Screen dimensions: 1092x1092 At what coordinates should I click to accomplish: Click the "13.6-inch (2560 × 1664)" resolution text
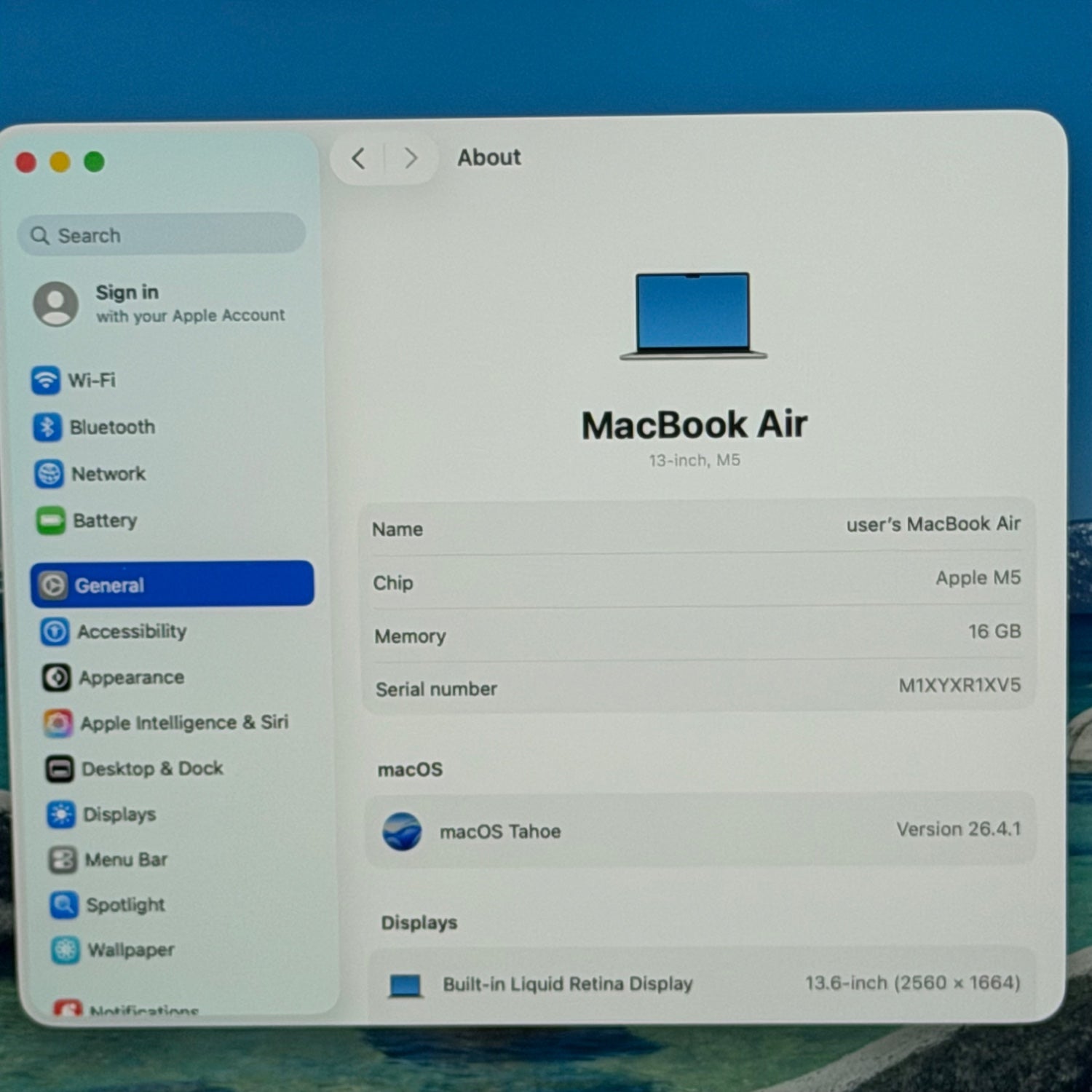pyautogui.click(x=913, y=983)
